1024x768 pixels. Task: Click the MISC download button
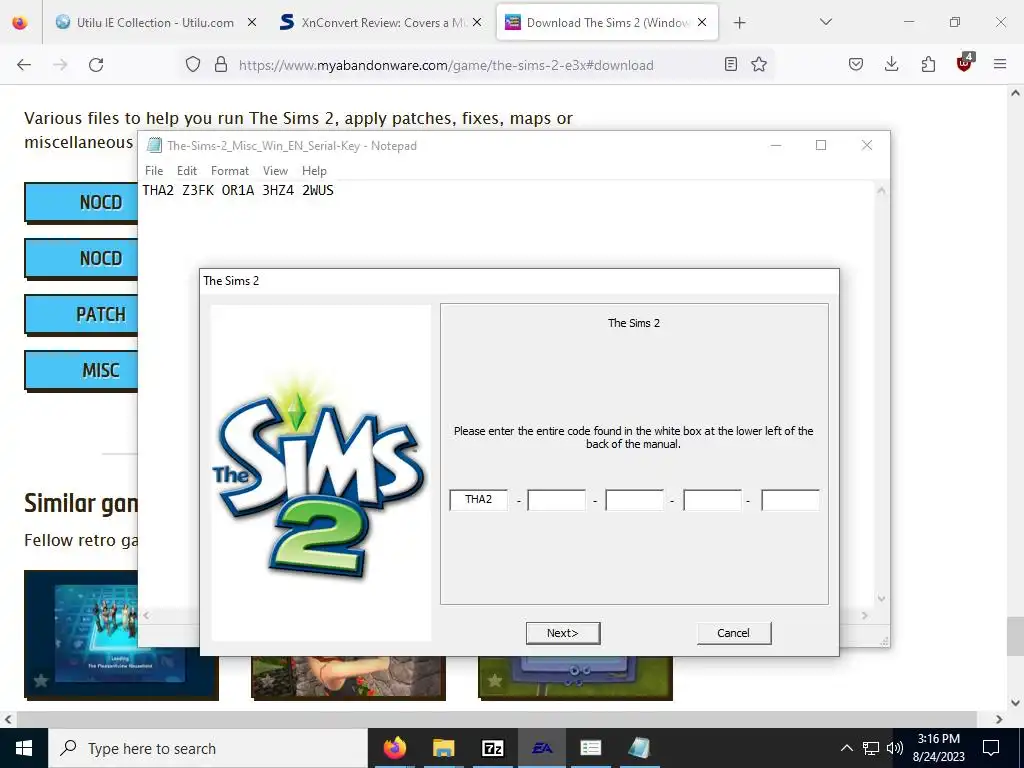coord(81,371)
